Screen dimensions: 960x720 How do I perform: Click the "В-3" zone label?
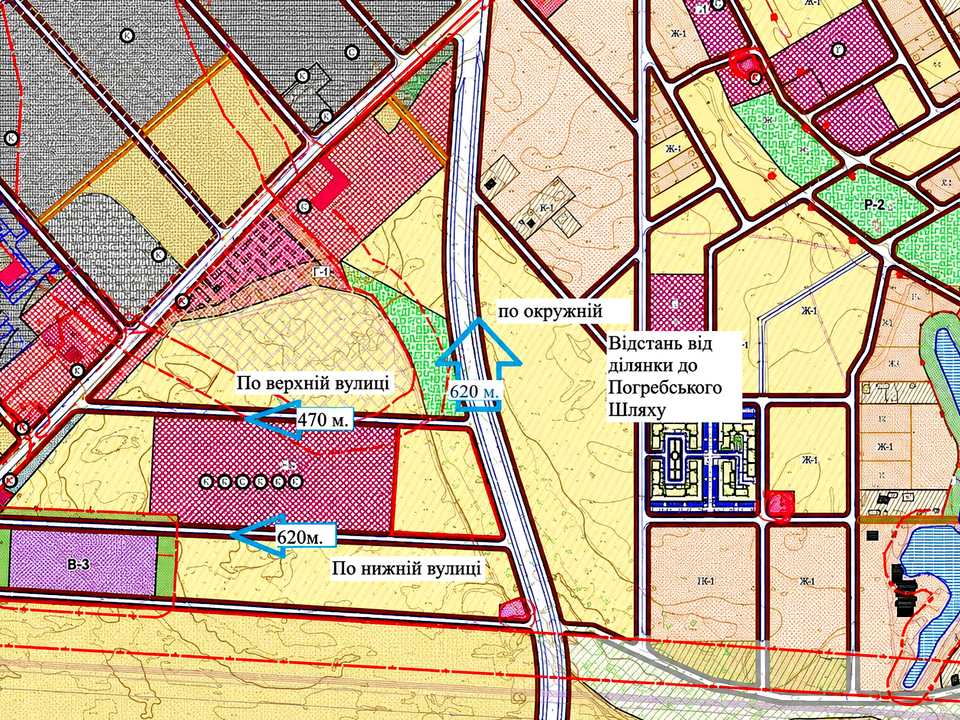78,565
